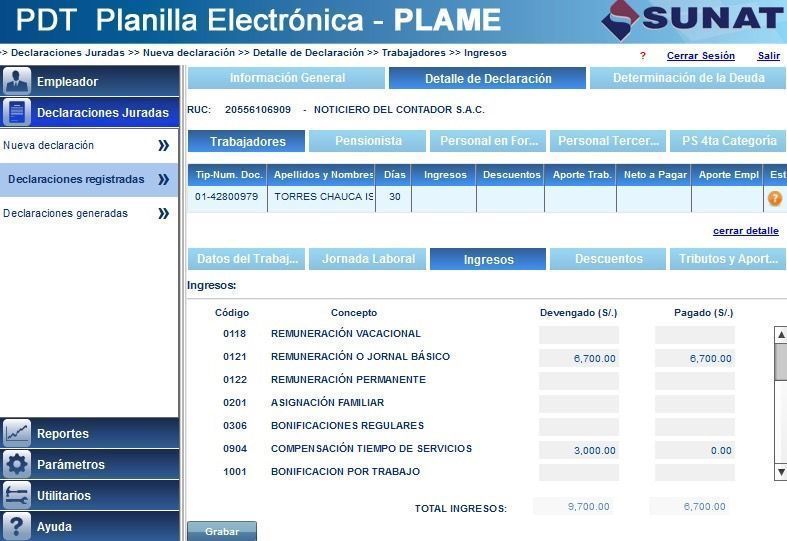Image resolution: width=787 pixels, height=541 pixels.
Task: Click Devengado 6,700.00 field for Jornal Básico
Action: 579,358
